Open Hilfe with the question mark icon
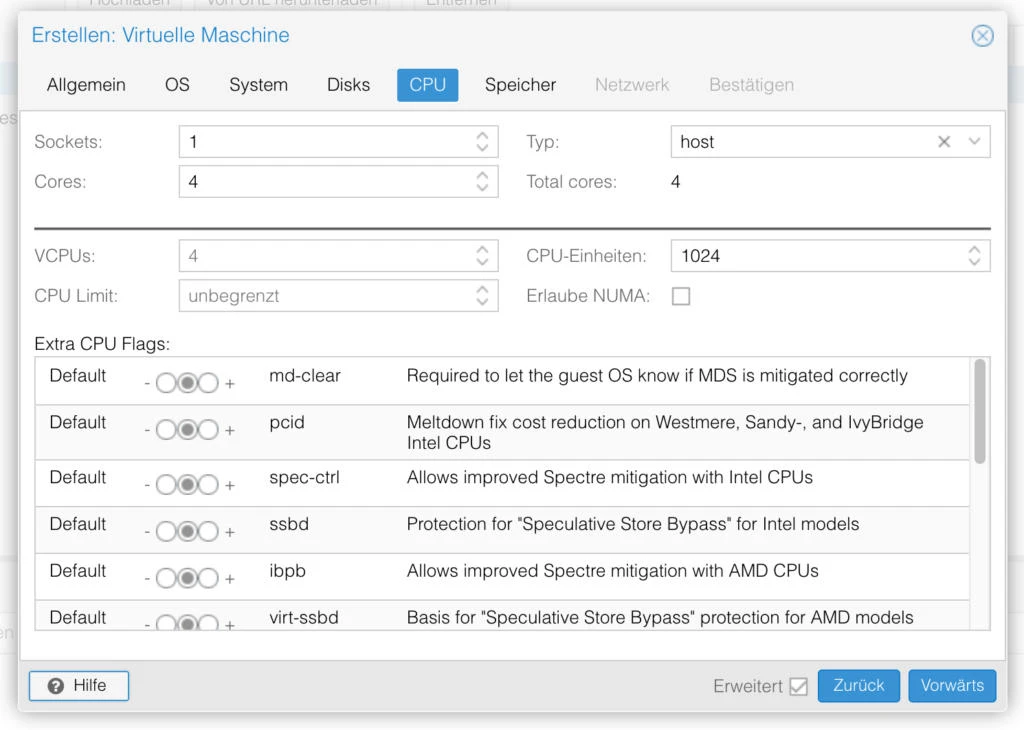Viewport: 1024px width, 730px height. click(79, 686)
